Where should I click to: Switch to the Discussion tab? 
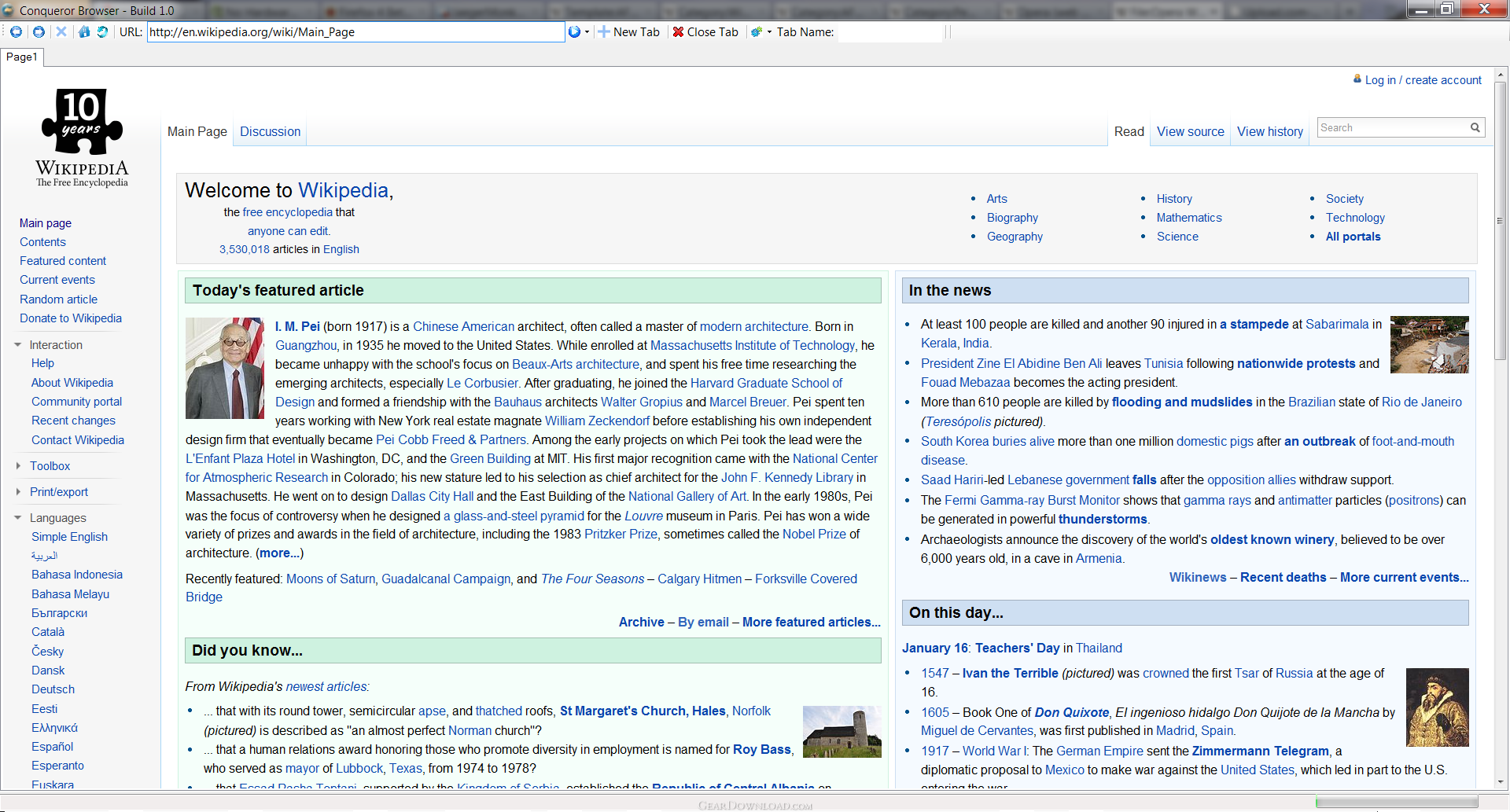(x=270, y=131)
